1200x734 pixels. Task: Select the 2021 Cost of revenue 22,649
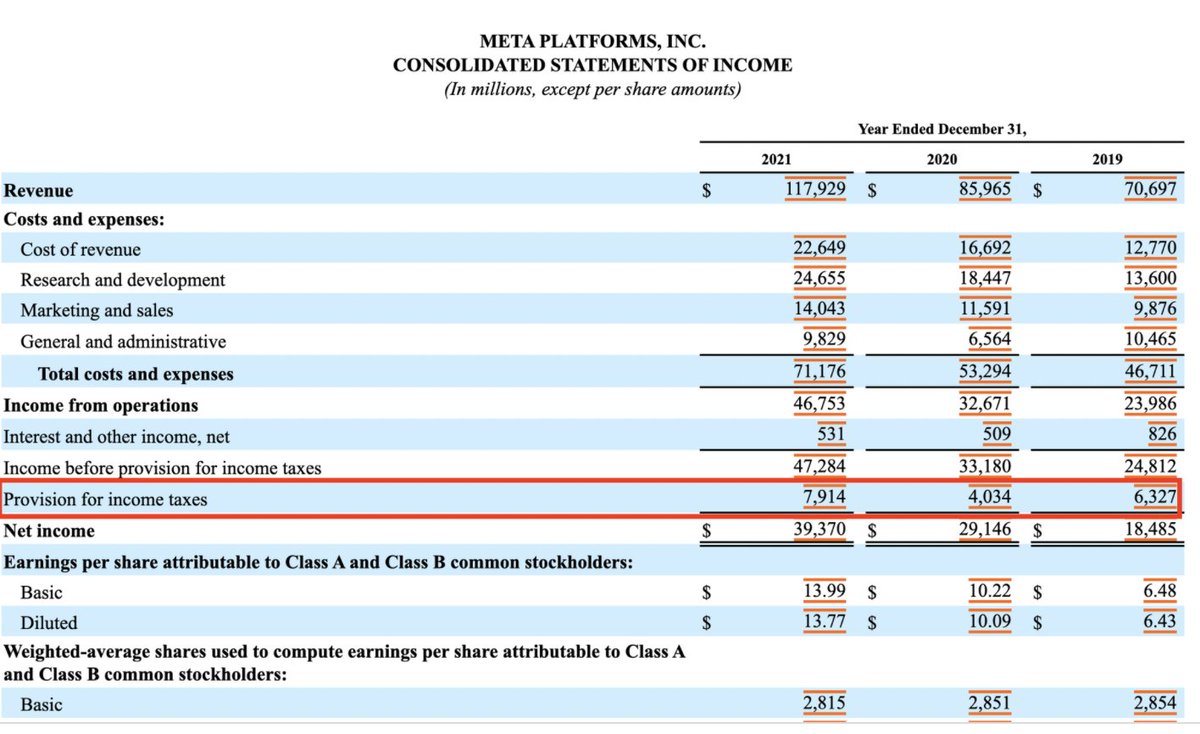(x=820, y=248)
